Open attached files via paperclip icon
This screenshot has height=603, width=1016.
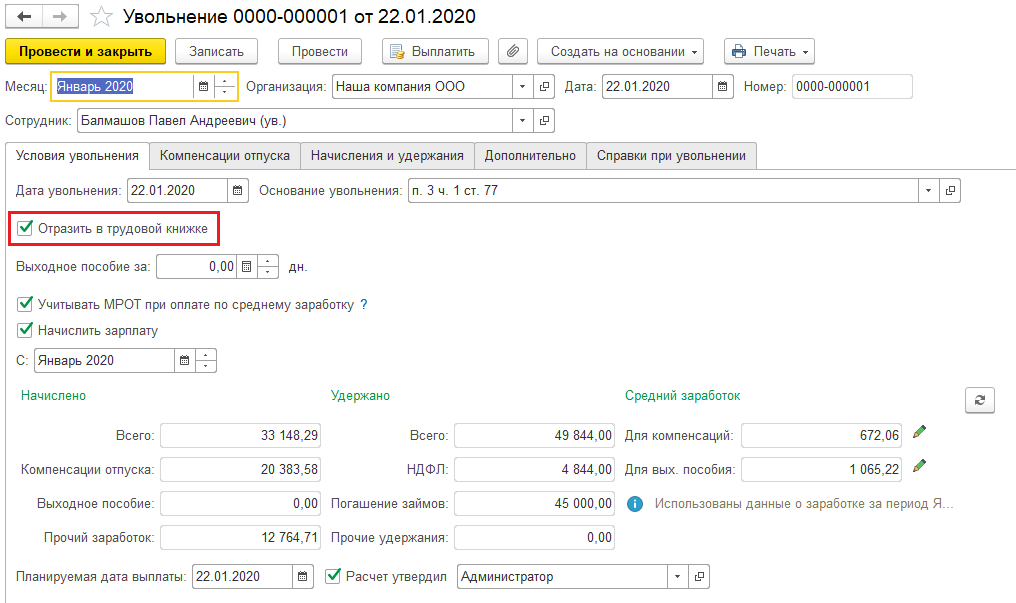tap(513, 51)
